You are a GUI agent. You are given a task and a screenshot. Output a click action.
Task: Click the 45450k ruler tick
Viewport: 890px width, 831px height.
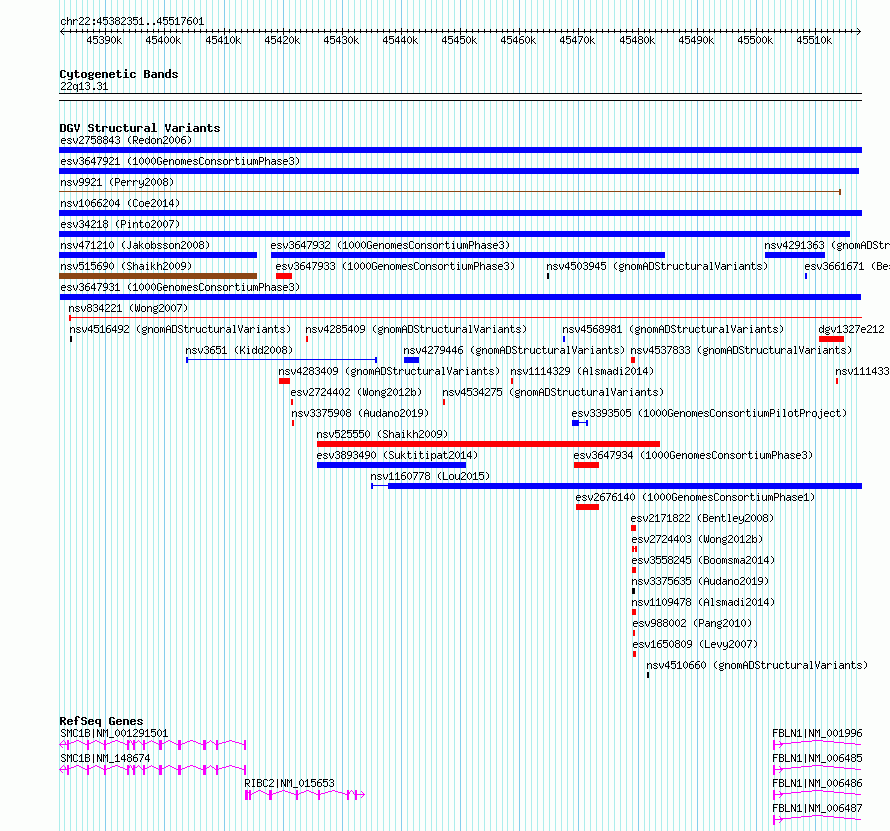coord(459,40)
